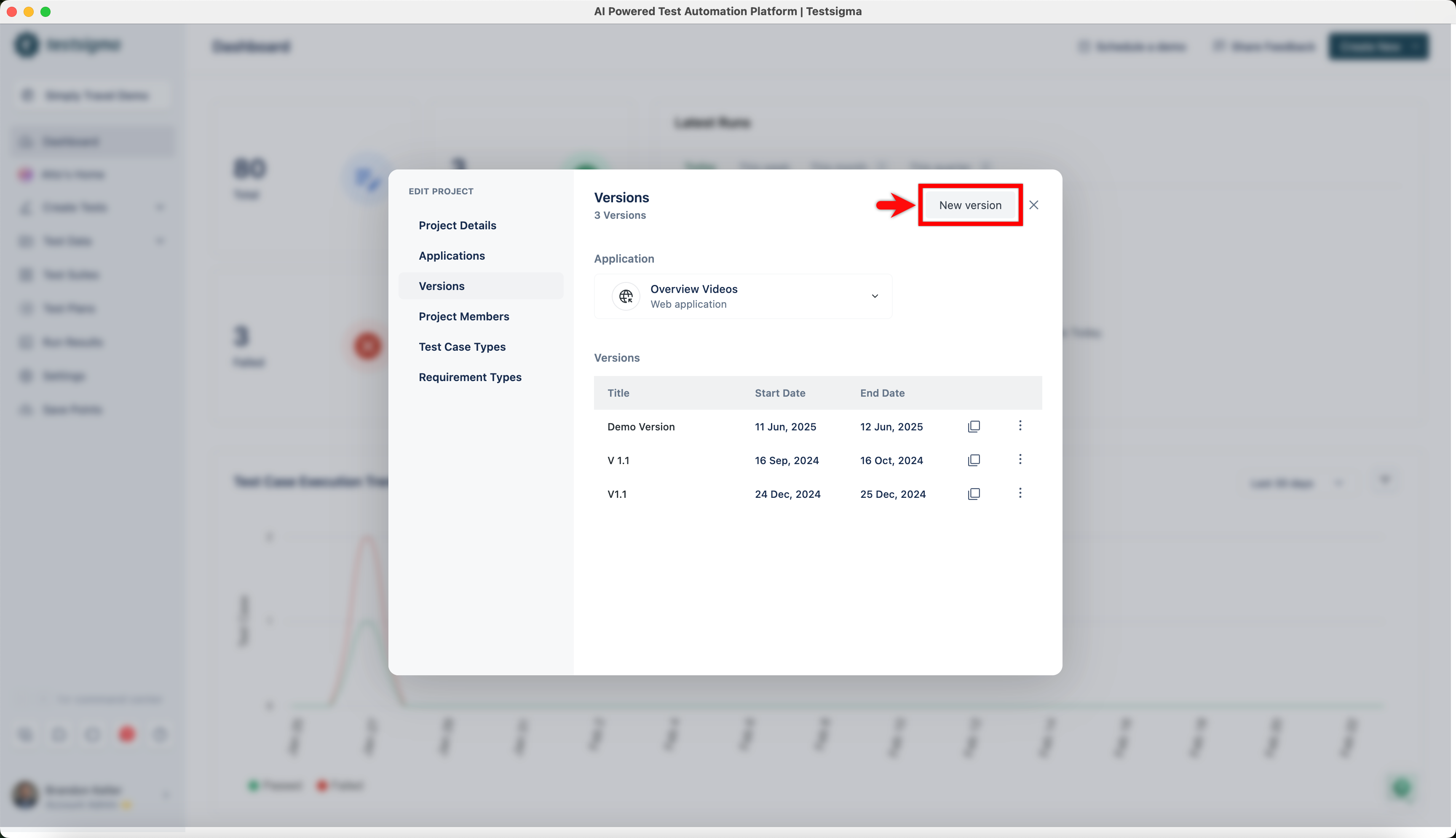Click the Demo Version title
Screen dimensions: 1456x838
click(641, 427)
